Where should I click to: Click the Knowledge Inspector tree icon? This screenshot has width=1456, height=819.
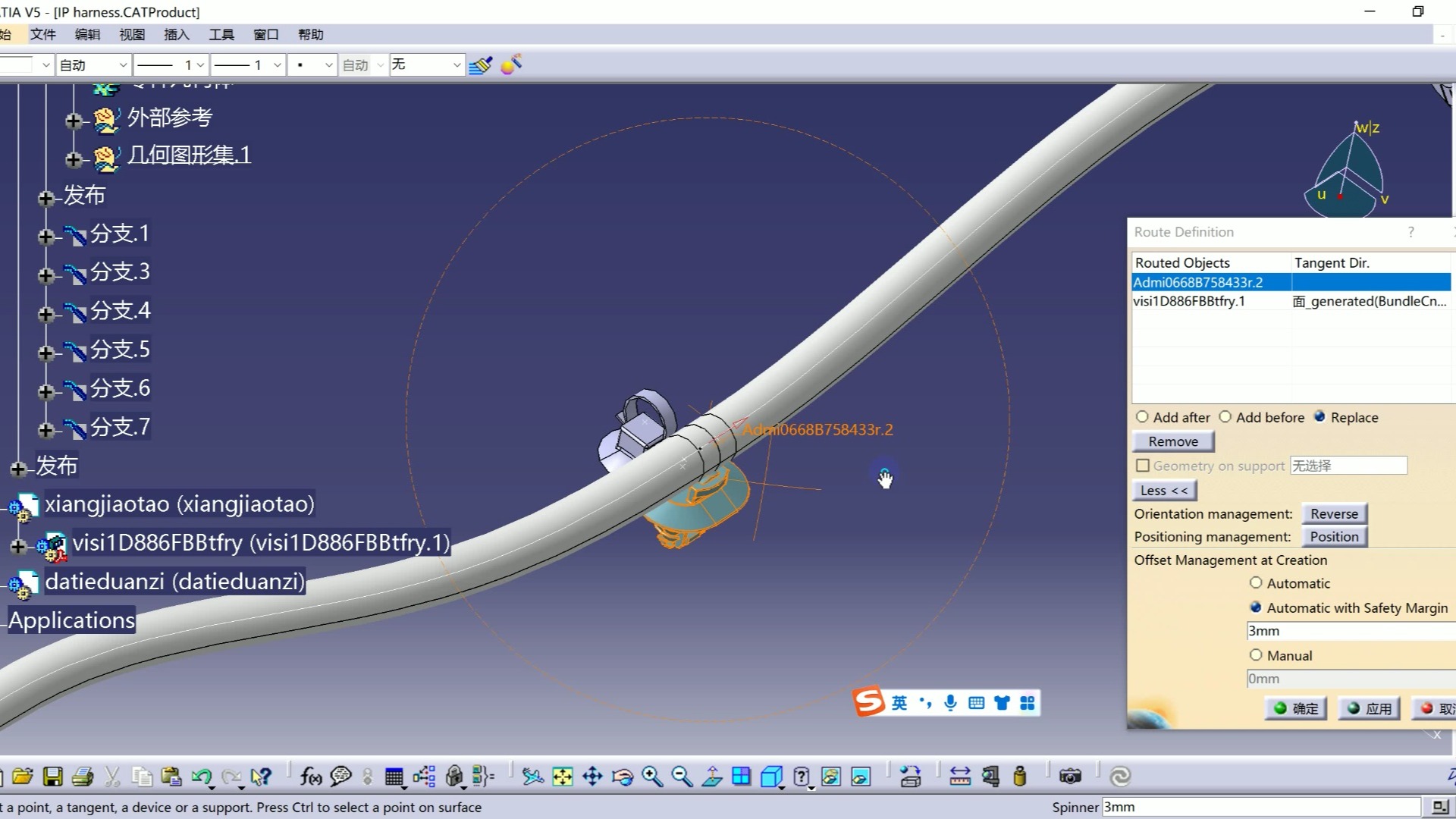click(424, 776)
